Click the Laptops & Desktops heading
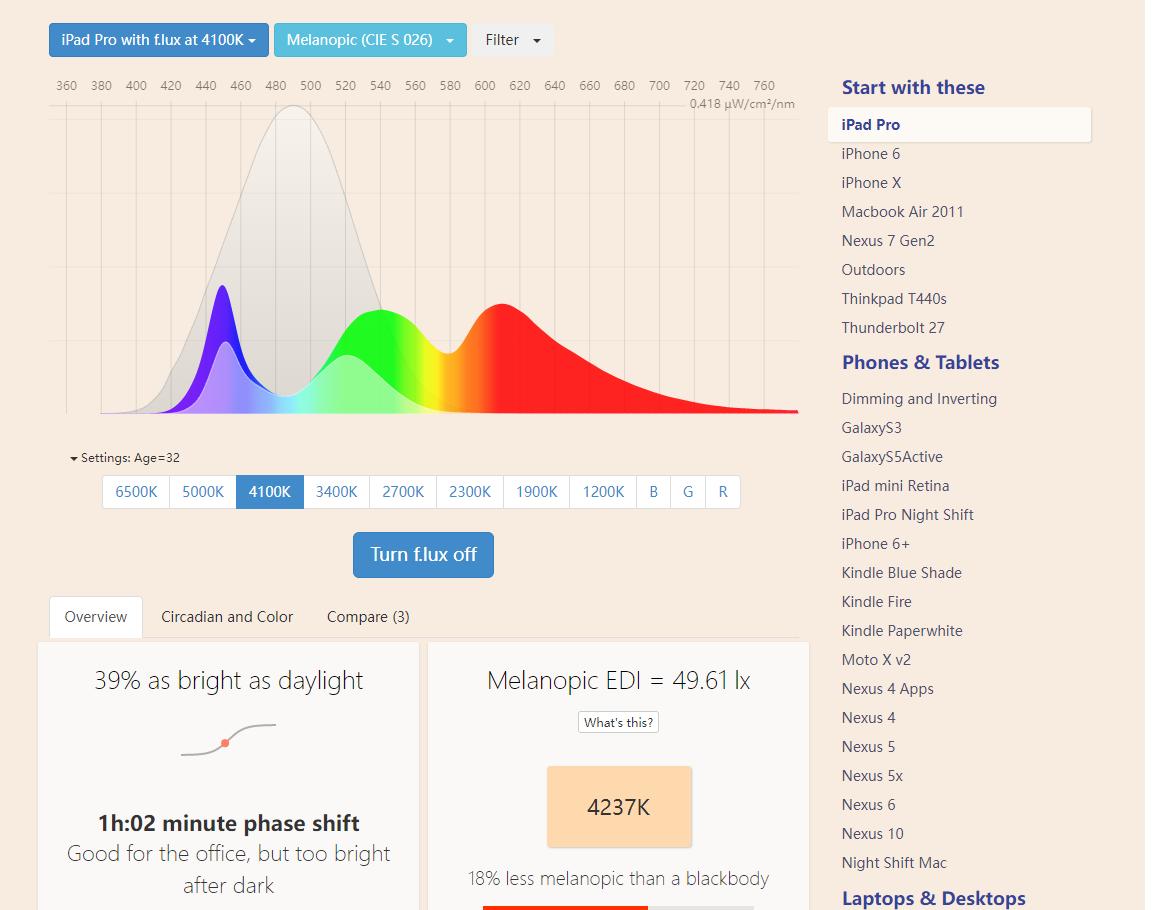The height and width of the screenshot is (910, 1152). pos(934,898)
